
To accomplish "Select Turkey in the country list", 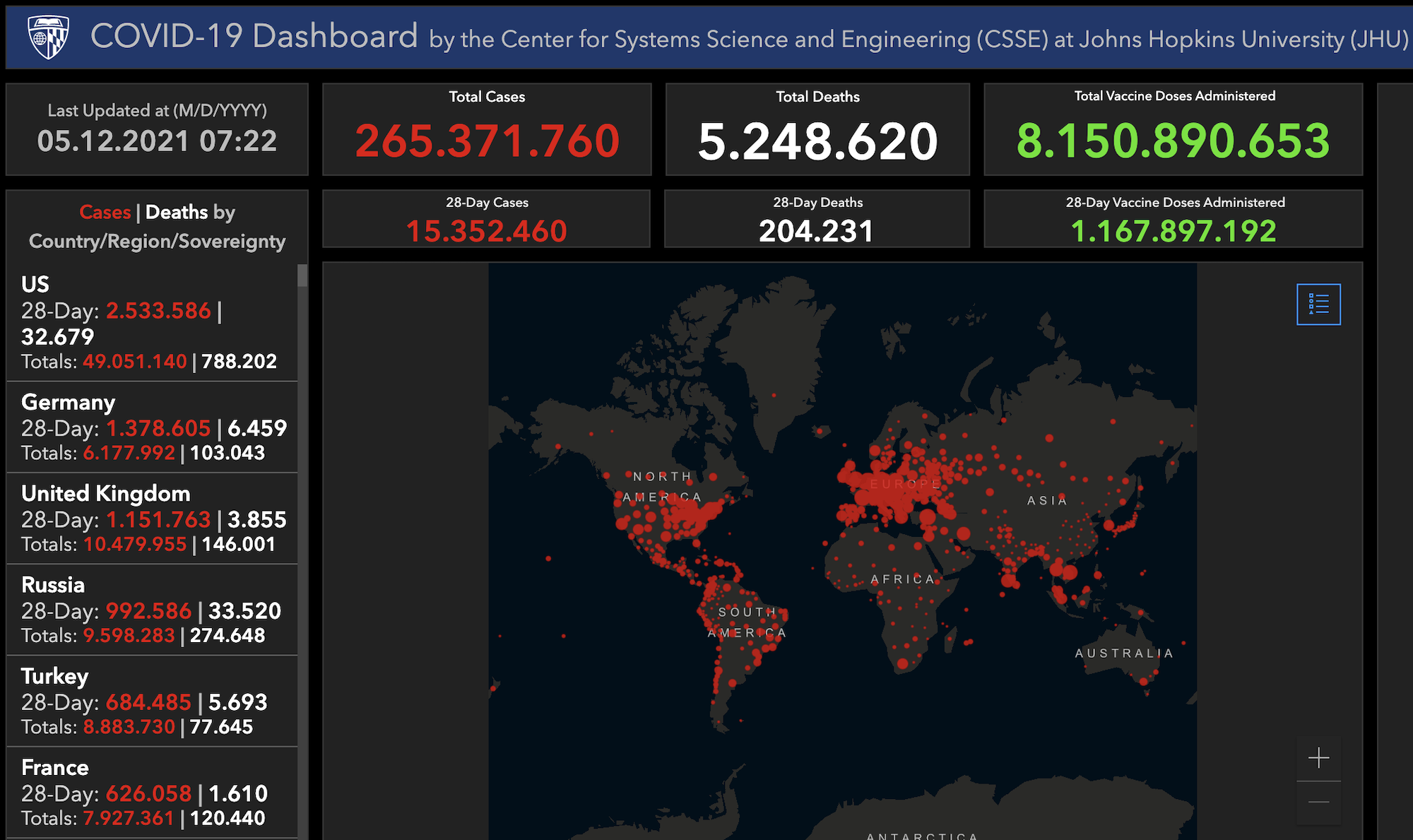I will (x=152, y=701).
